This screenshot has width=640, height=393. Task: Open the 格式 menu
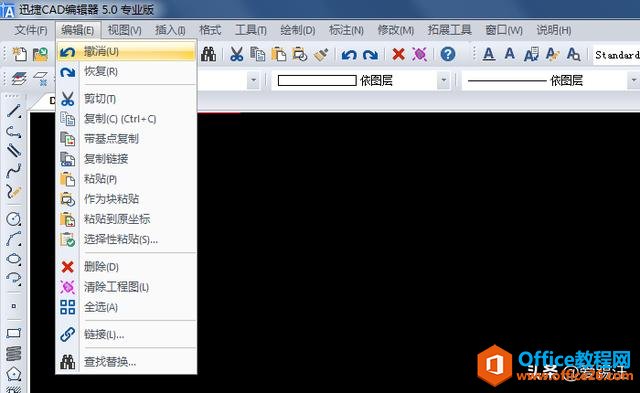210,30
